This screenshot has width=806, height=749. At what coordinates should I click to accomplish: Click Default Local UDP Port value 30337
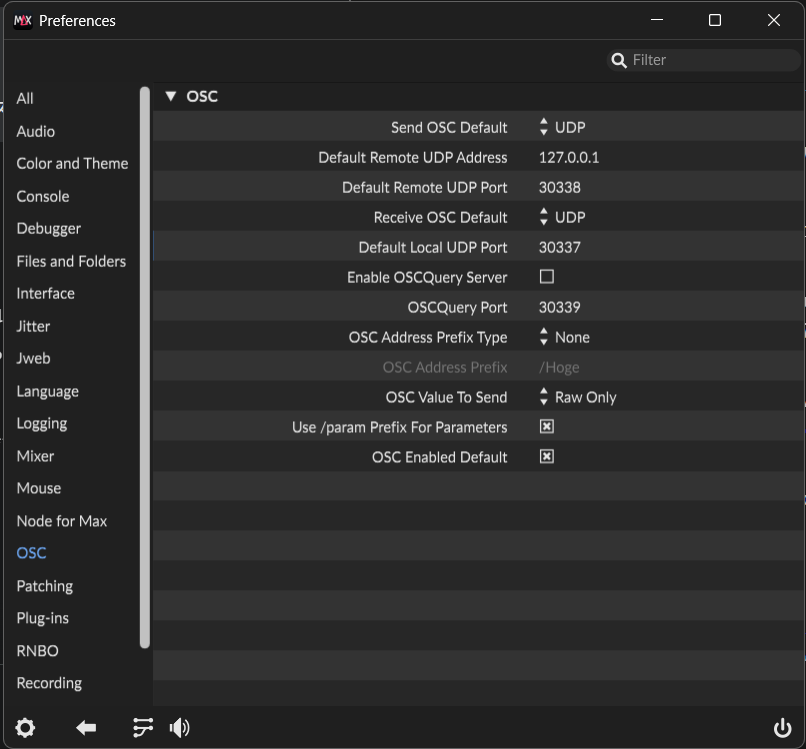tap(559, 247)
